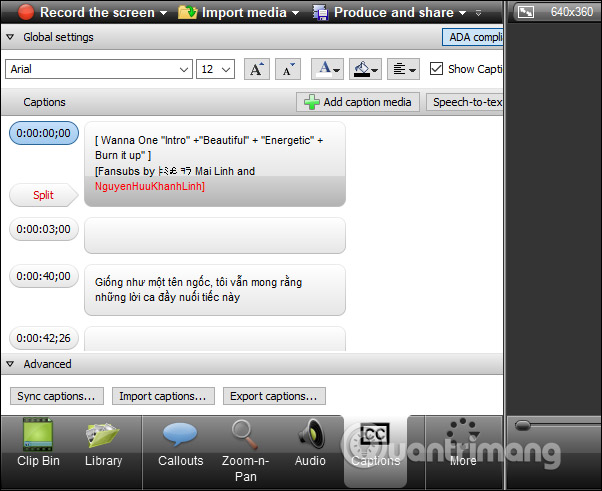Open the More tools tab
This screenshot has width=602, height=491.
click(463, 444)
